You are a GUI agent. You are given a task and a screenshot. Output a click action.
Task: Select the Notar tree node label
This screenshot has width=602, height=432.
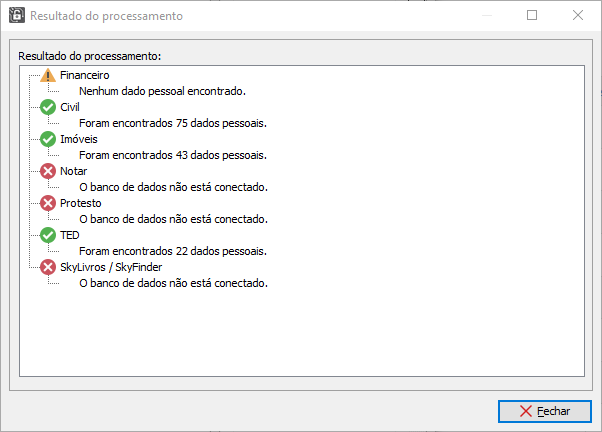click(x=73, y=171)
